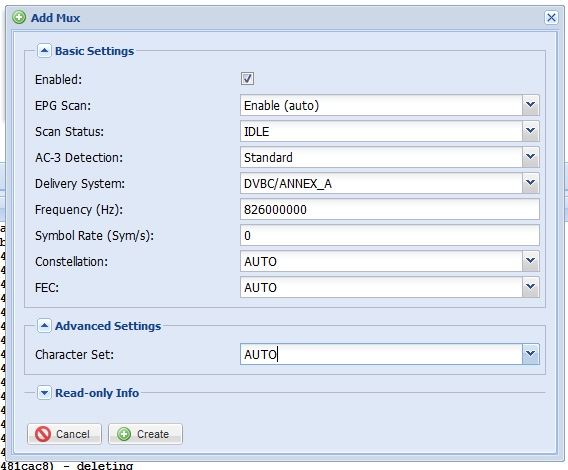This screenshot has height=470, width=568.
Task: Click the Cancel button
Action: pyautogui.click(x=64, y=434)
